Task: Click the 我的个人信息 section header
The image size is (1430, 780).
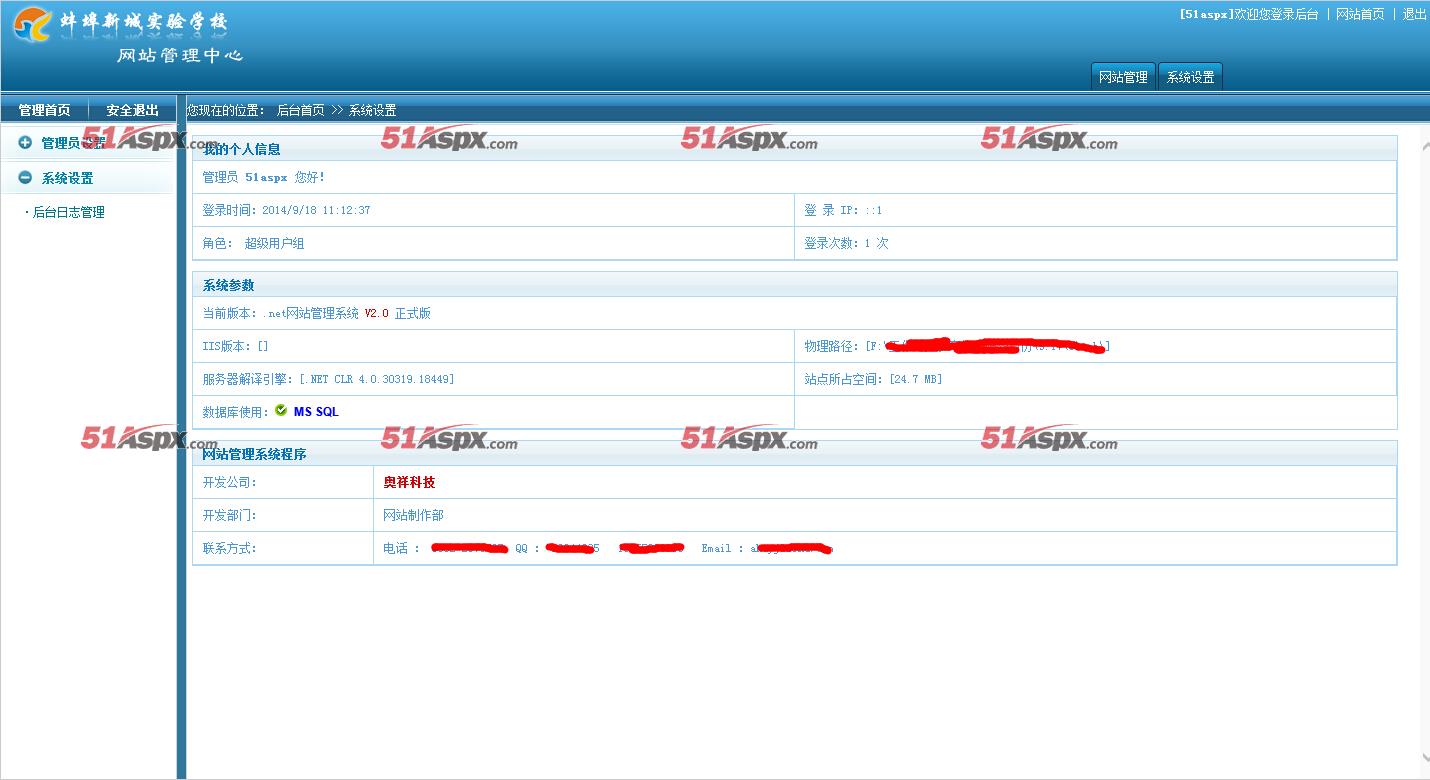Action: (x=241, y=149)
